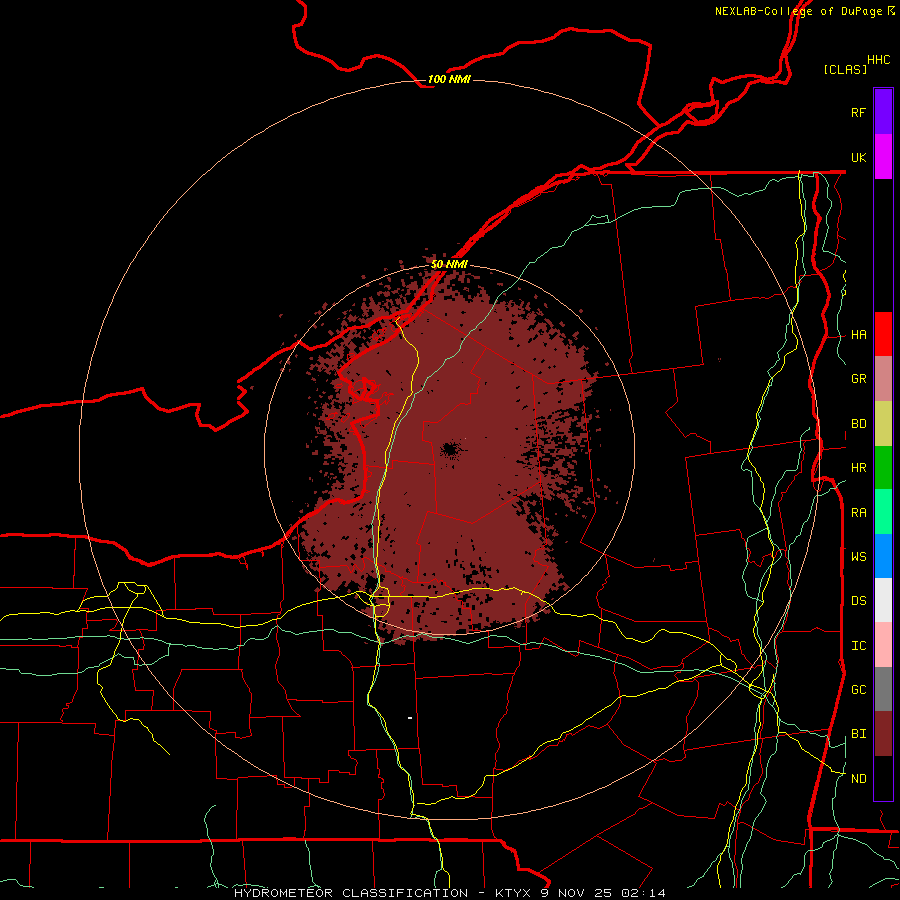
Task: Click the HA red legend swatch
Action: (x=883, y=334)
